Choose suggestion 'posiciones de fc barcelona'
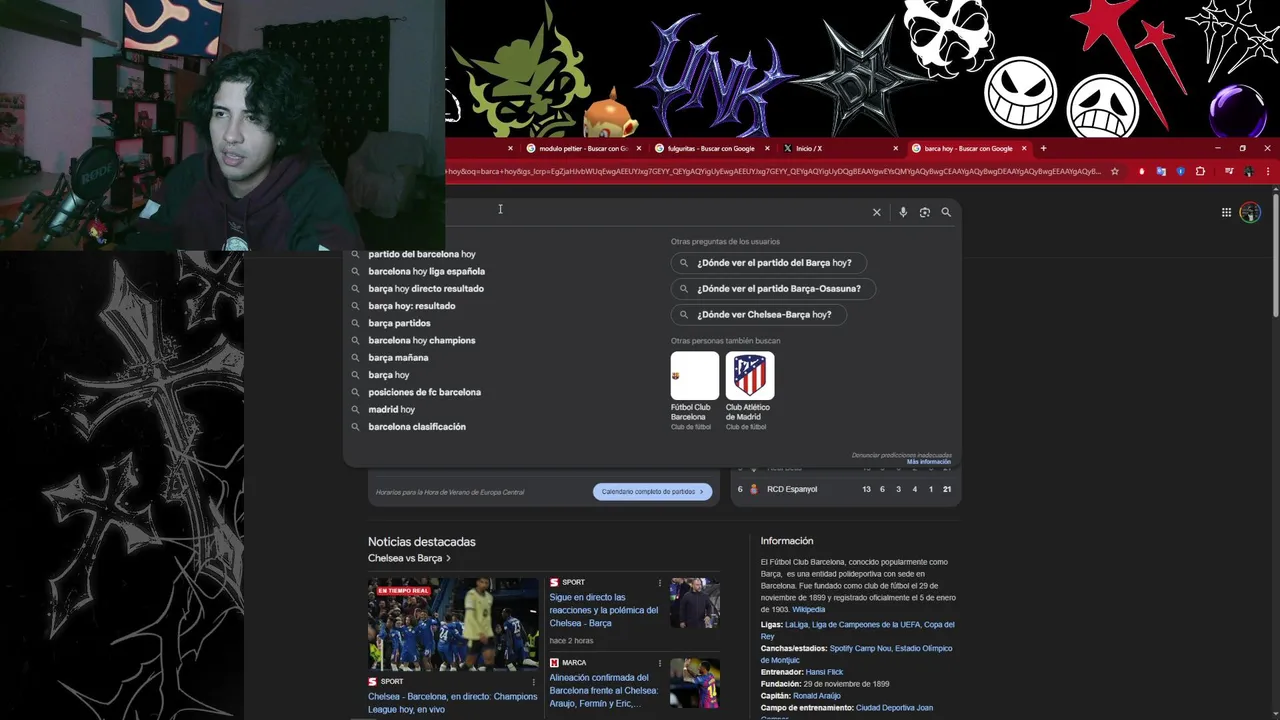Viewport: 1280px width, 720px height. tap(424, 392)
